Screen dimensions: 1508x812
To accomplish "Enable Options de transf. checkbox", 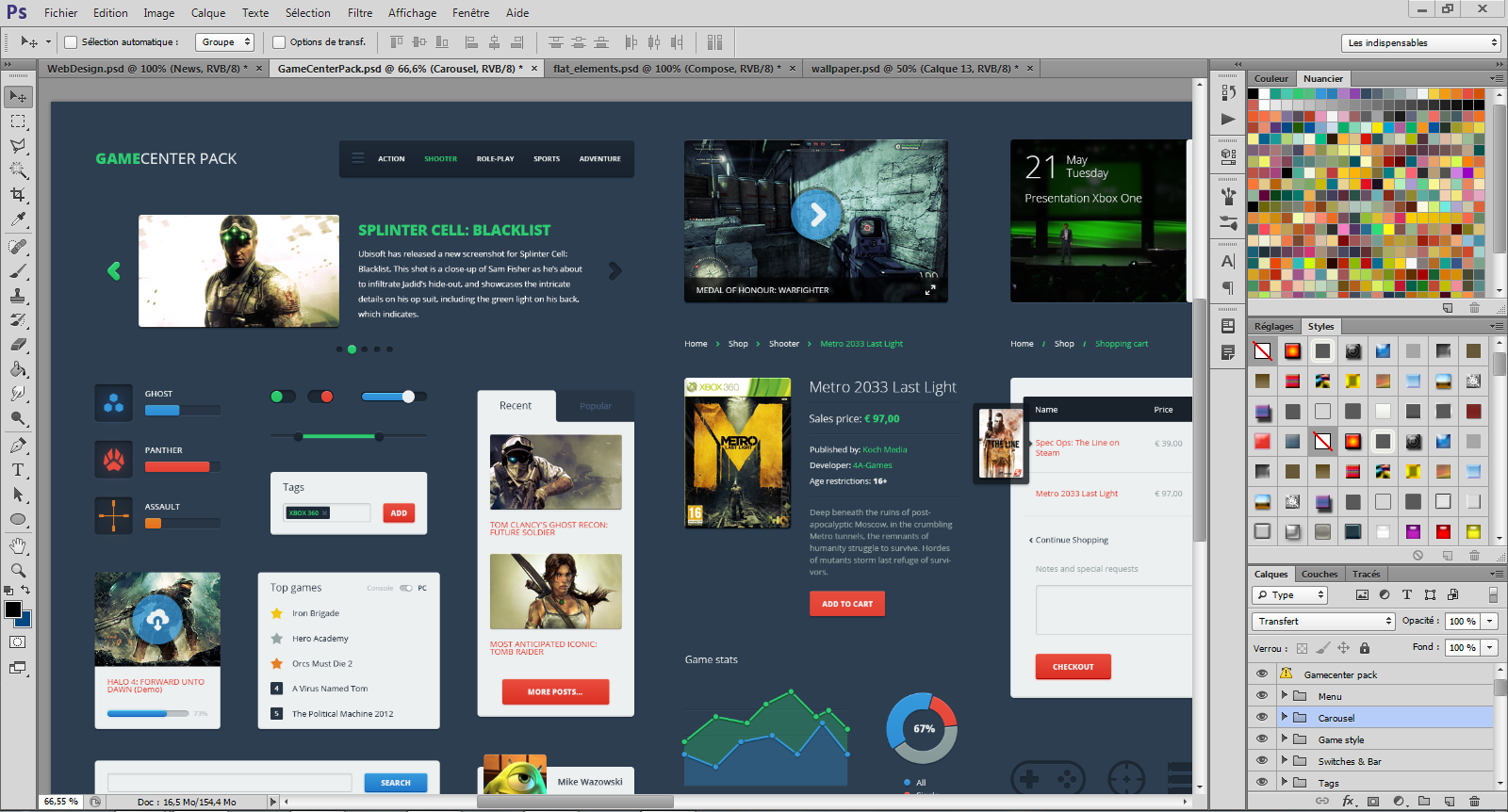I will click(279, 42).
